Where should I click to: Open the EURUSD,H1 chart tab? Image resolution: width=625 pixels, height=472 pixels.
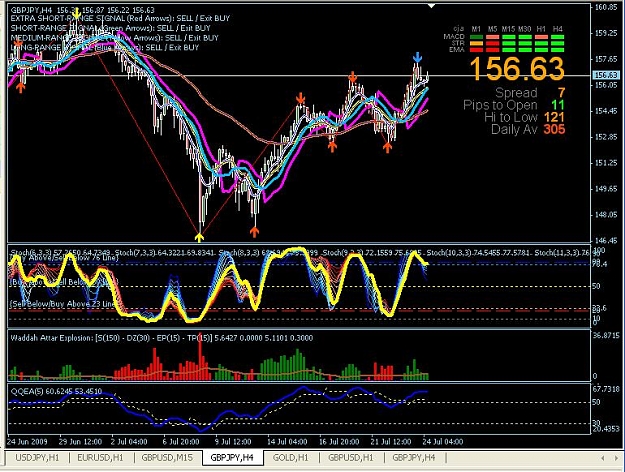(x=100, y=458)
